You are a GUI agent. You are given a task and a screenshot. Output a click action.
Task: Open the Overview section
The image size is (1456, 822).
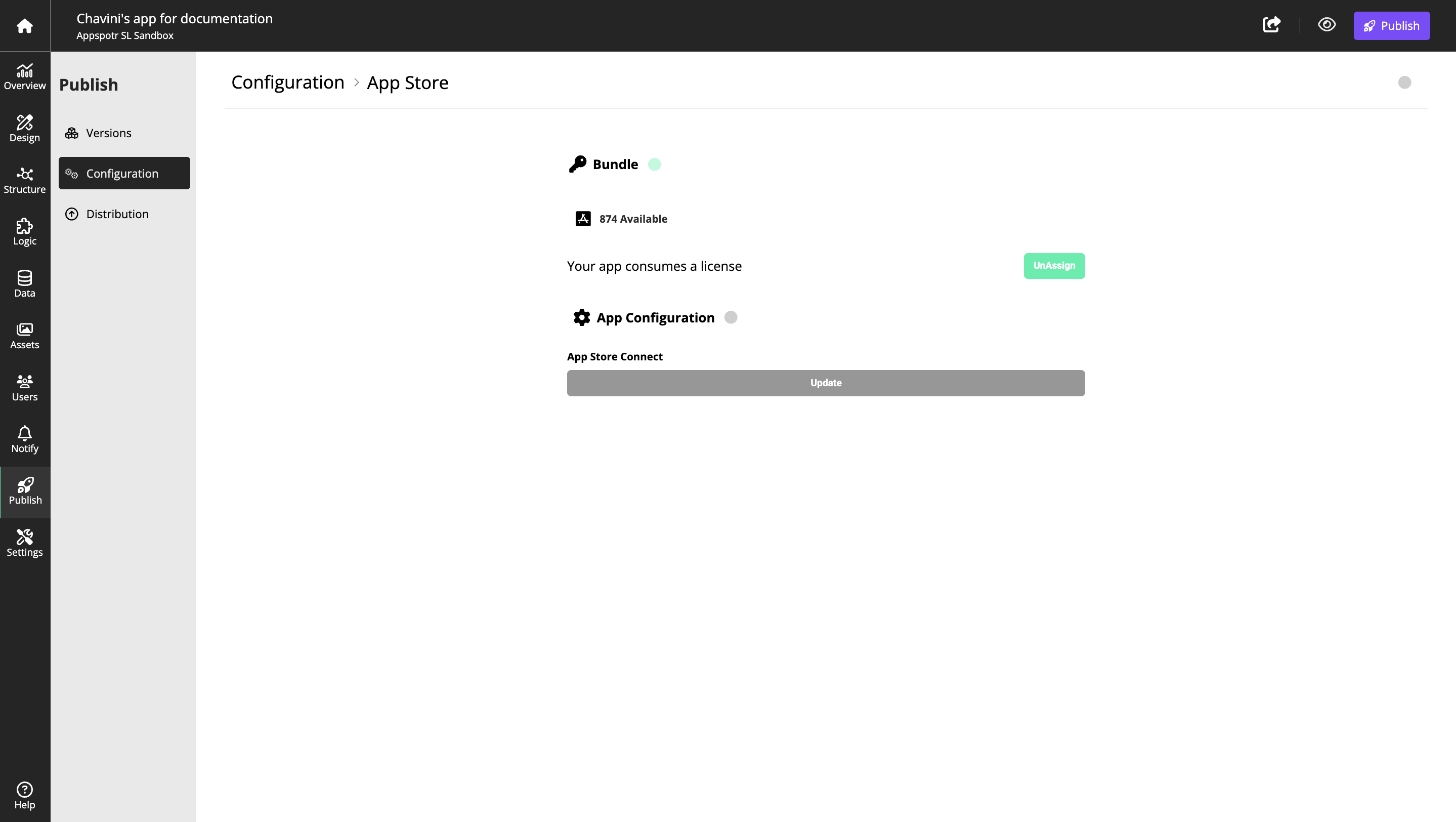24,77
